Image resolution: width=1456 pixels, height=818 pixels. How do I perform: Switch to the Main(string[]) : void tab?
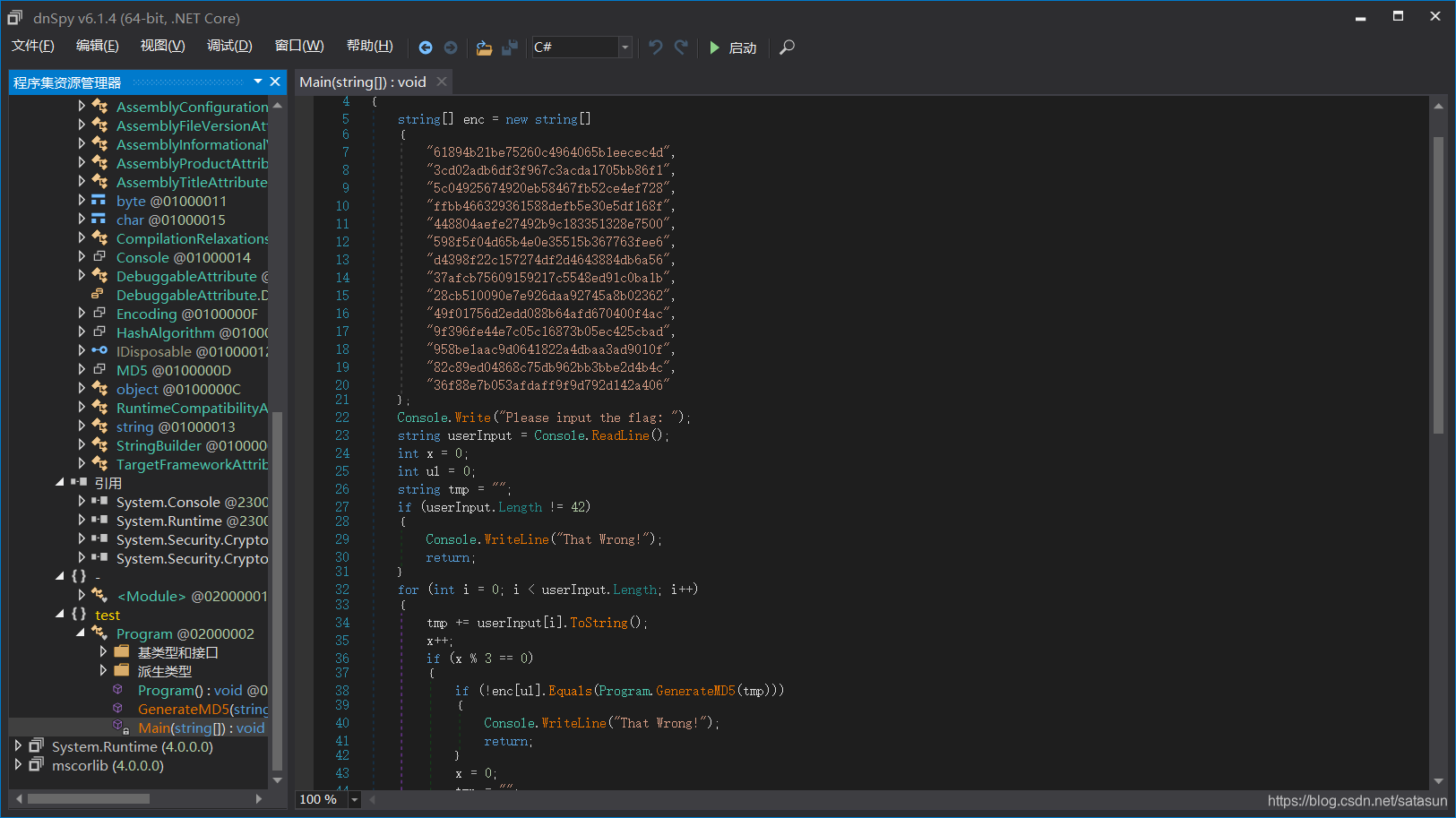coord(363,82)
